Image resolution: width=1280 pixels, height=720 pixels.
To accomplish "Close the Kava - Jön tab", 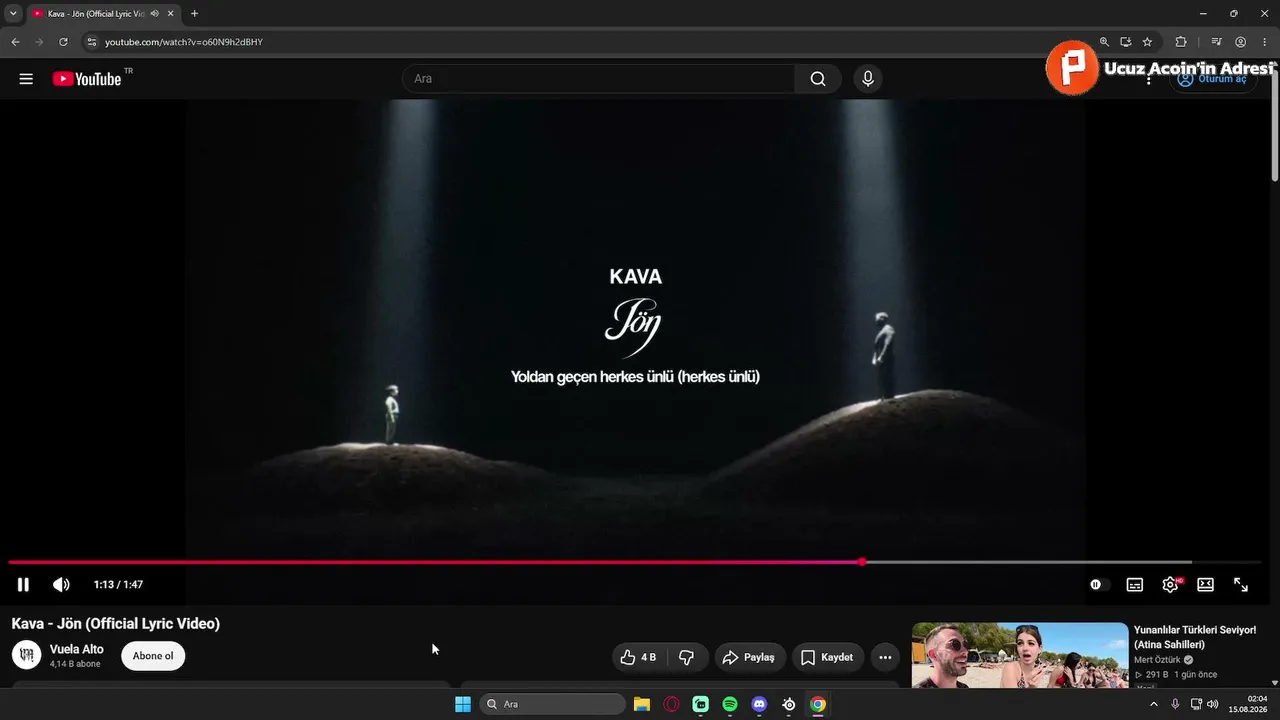I will point(169,14).
